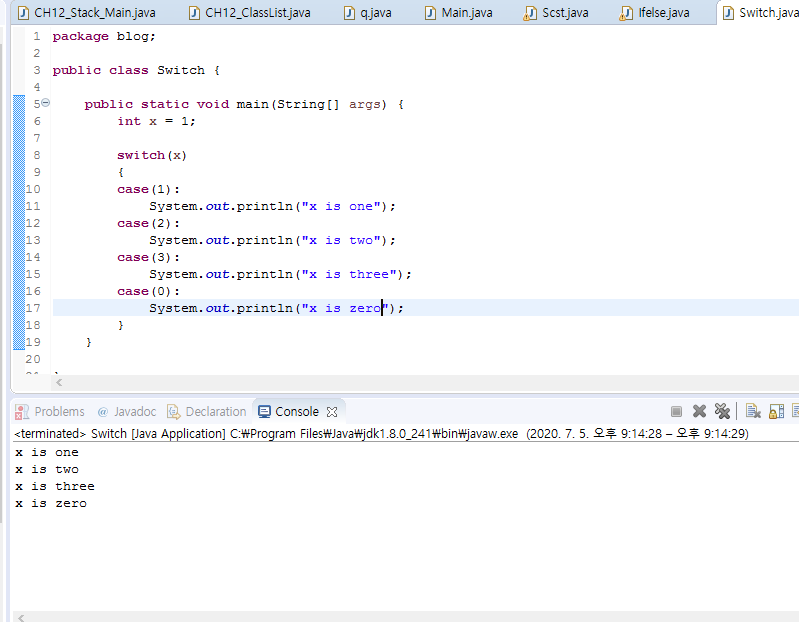Open the CH12_Stack_Main.java editor tab
This screenshot has width=799, height=622.
point(87,13)
